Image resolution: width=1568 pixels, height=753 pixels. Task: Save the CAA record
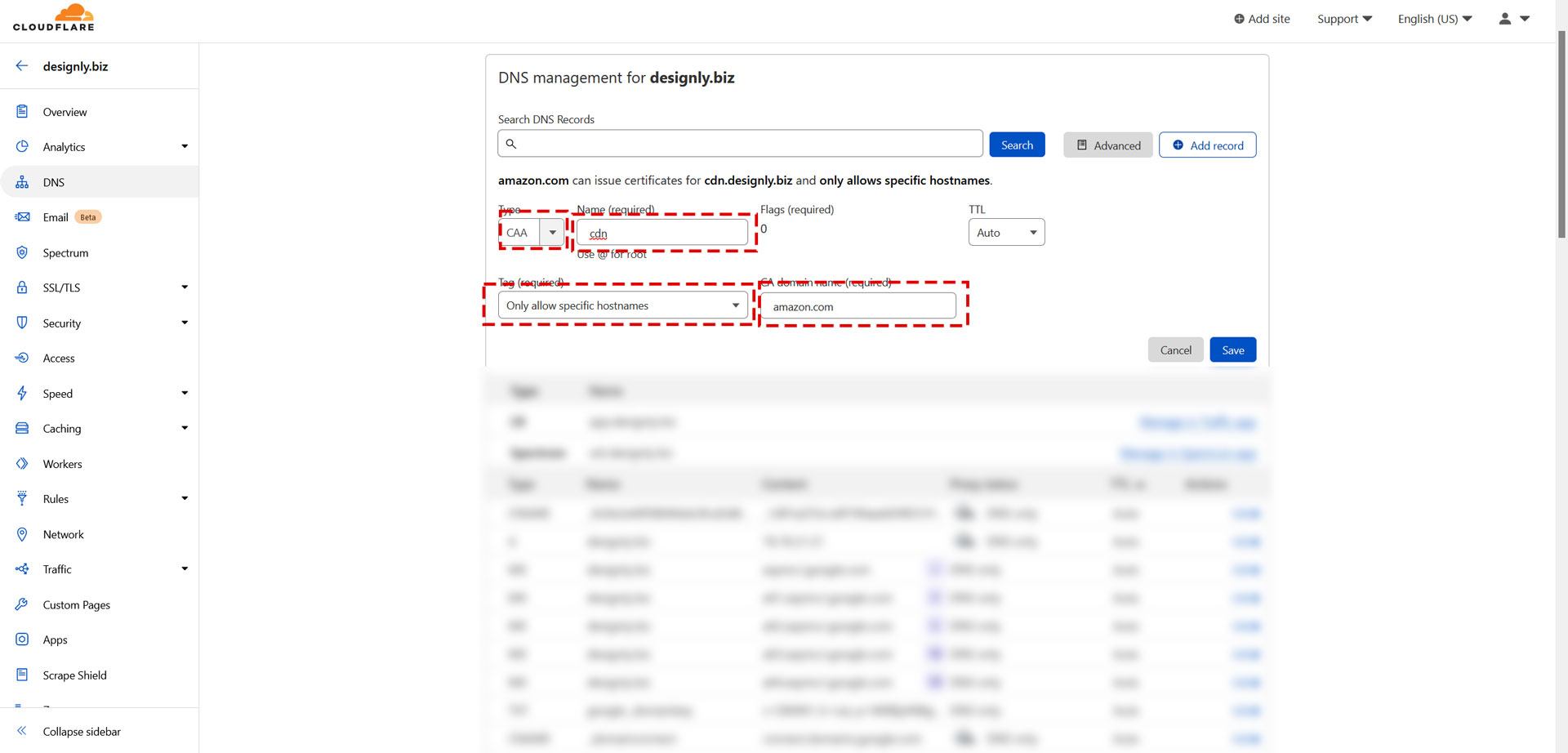pos(1233,350)
